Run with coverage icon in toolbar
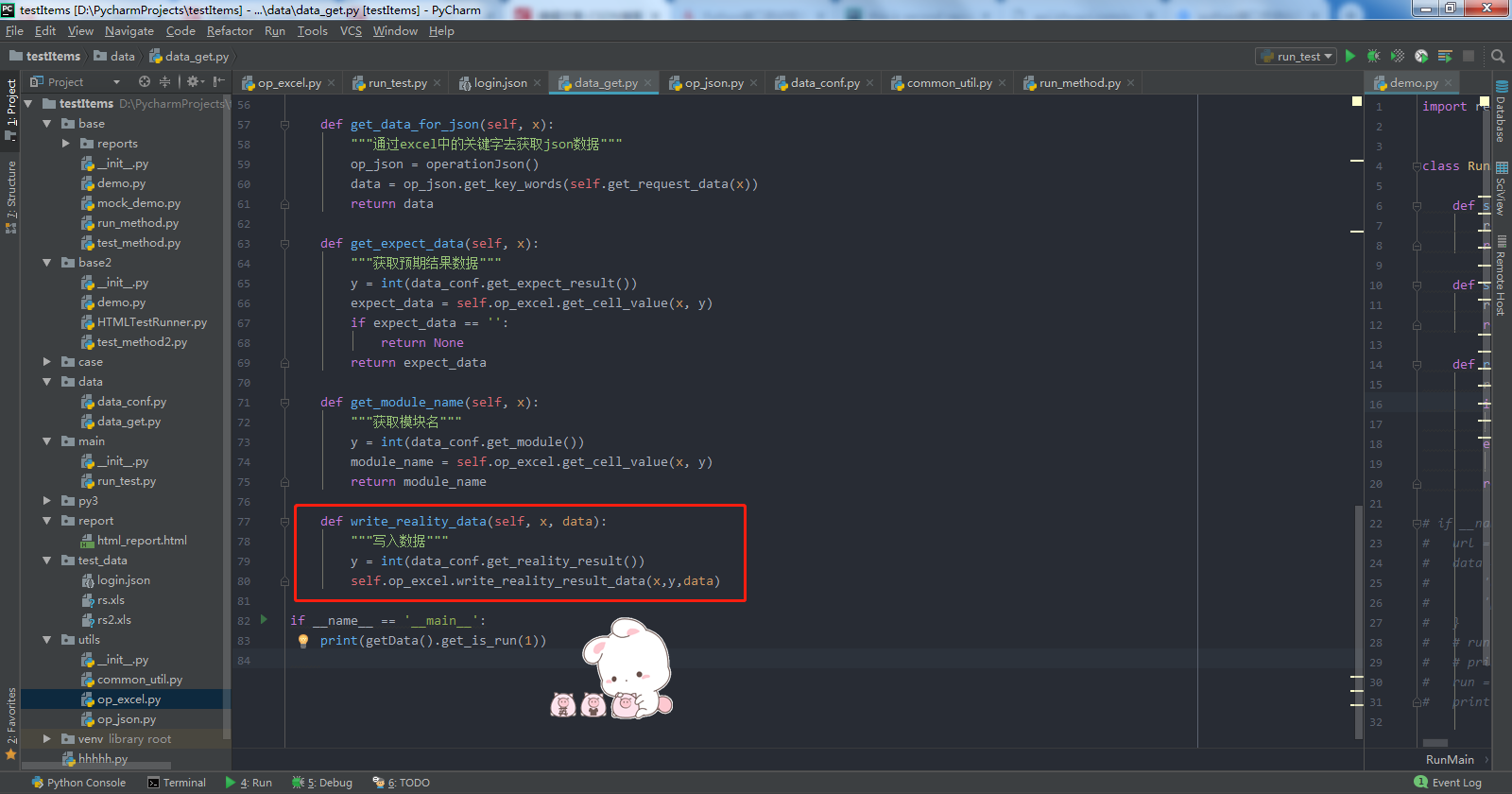The image size is (1512, 794). pos(1398,57)
